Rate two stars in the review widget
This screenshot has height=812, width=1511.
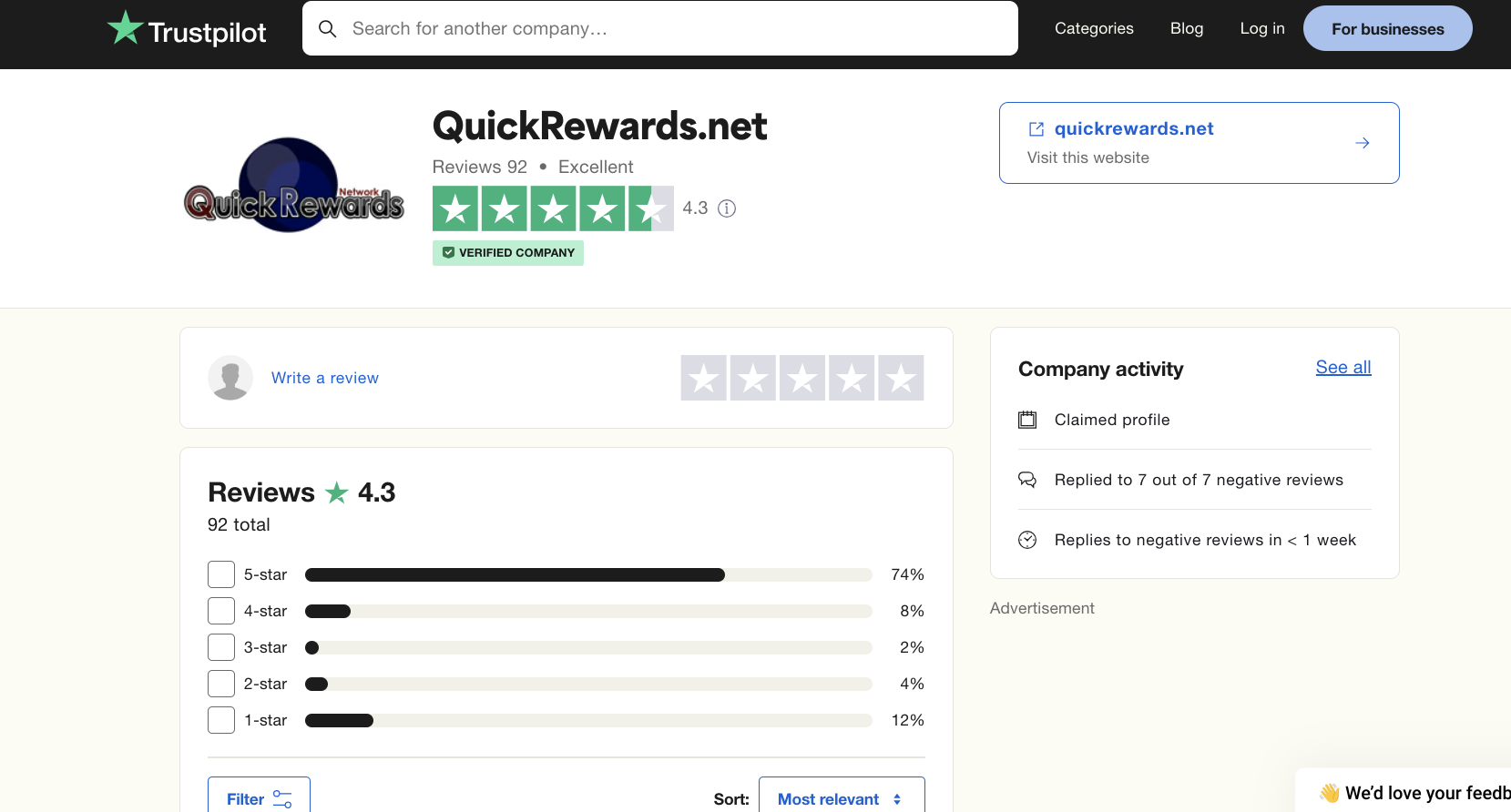coord(753,378)
